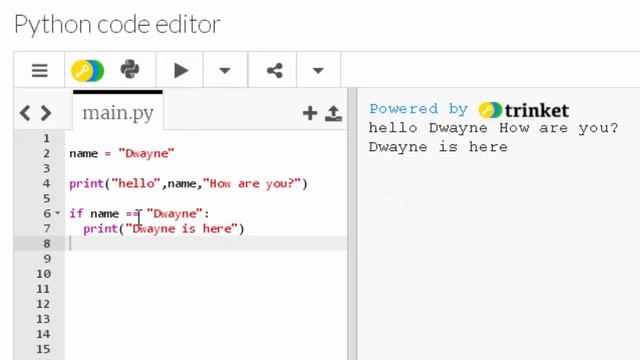Click the print keyword on line 4

click(x=87, y=184)
